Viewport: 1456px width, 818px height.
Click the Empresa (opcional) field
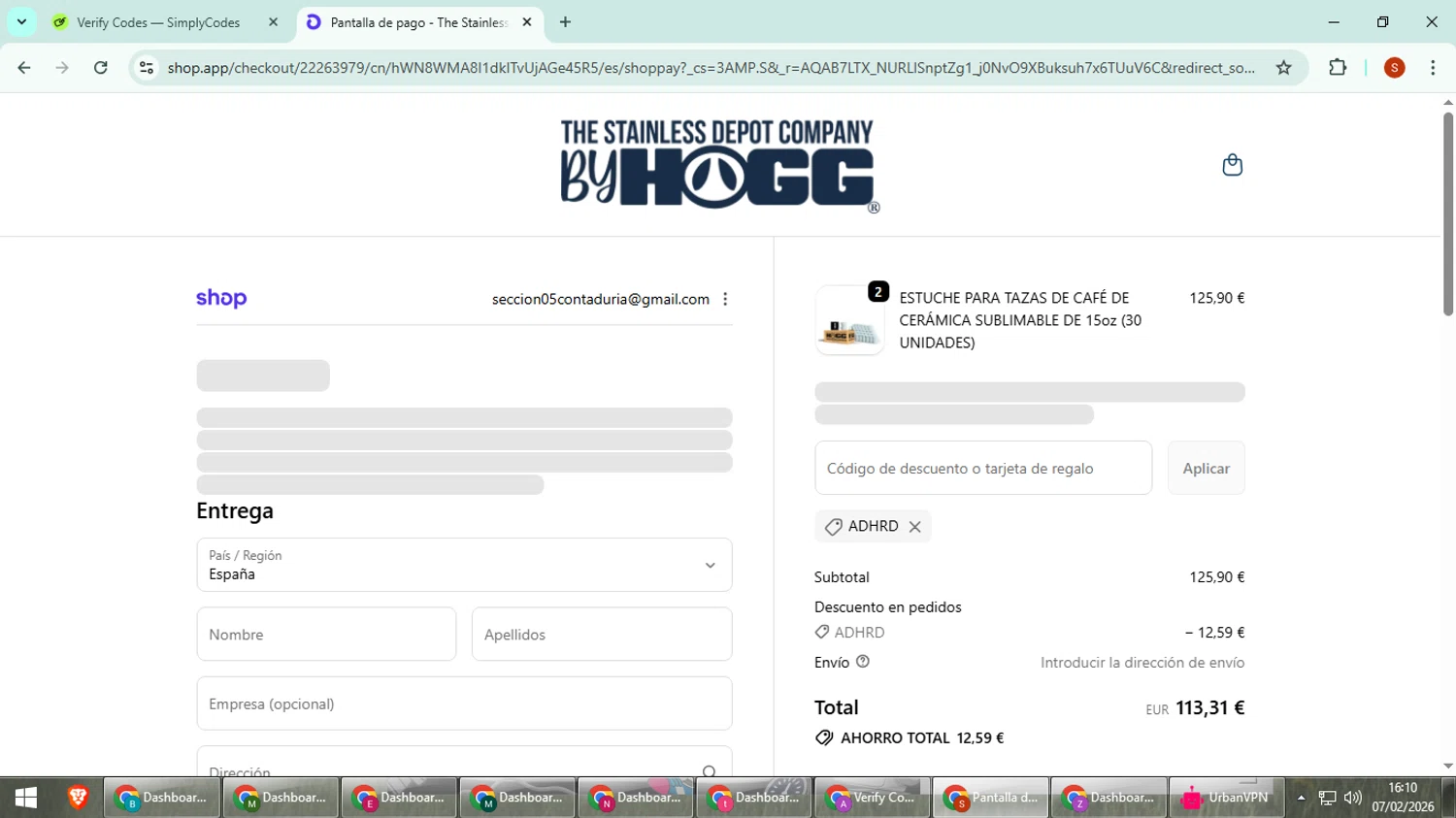click(x=464, y=703)
